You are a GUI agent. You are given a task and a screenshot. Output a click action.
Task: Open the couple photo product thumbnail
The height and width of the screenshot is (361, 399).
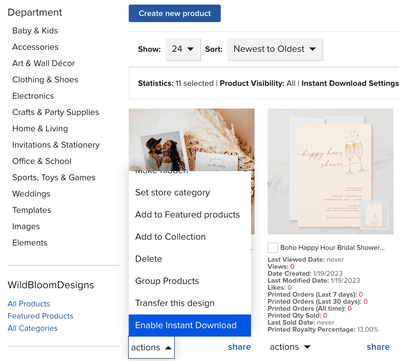(x=192, y=140)
